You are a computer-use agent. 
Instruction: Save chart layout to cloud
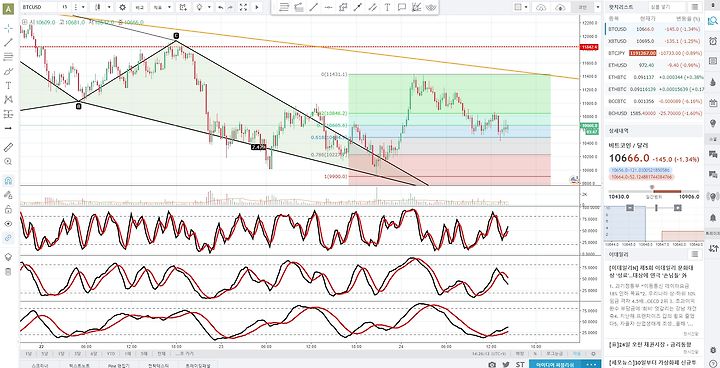pyautogui.click(x=541, y=7)
